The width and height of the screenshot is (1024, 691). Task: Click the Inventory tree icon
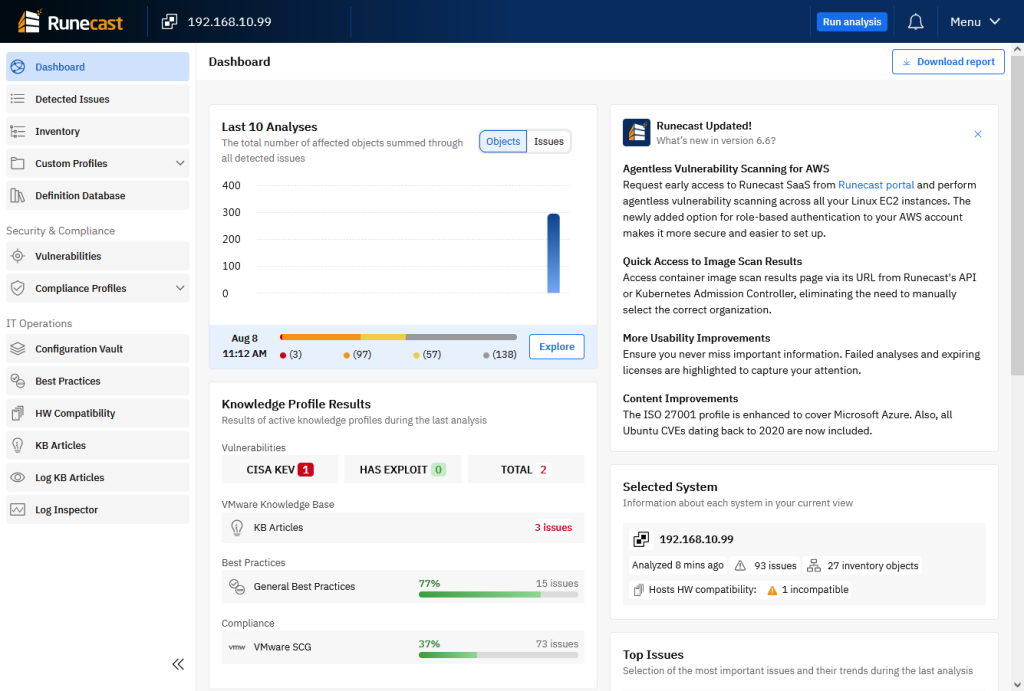click(x=18, y=131)
